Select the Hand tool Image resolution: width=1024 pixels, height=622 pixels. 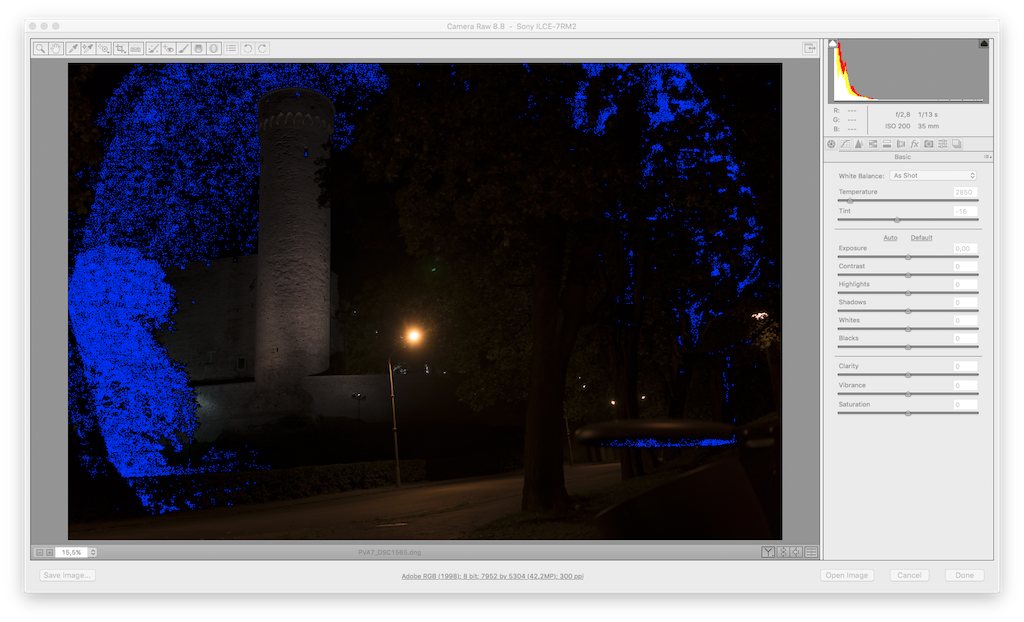(56, 48)
